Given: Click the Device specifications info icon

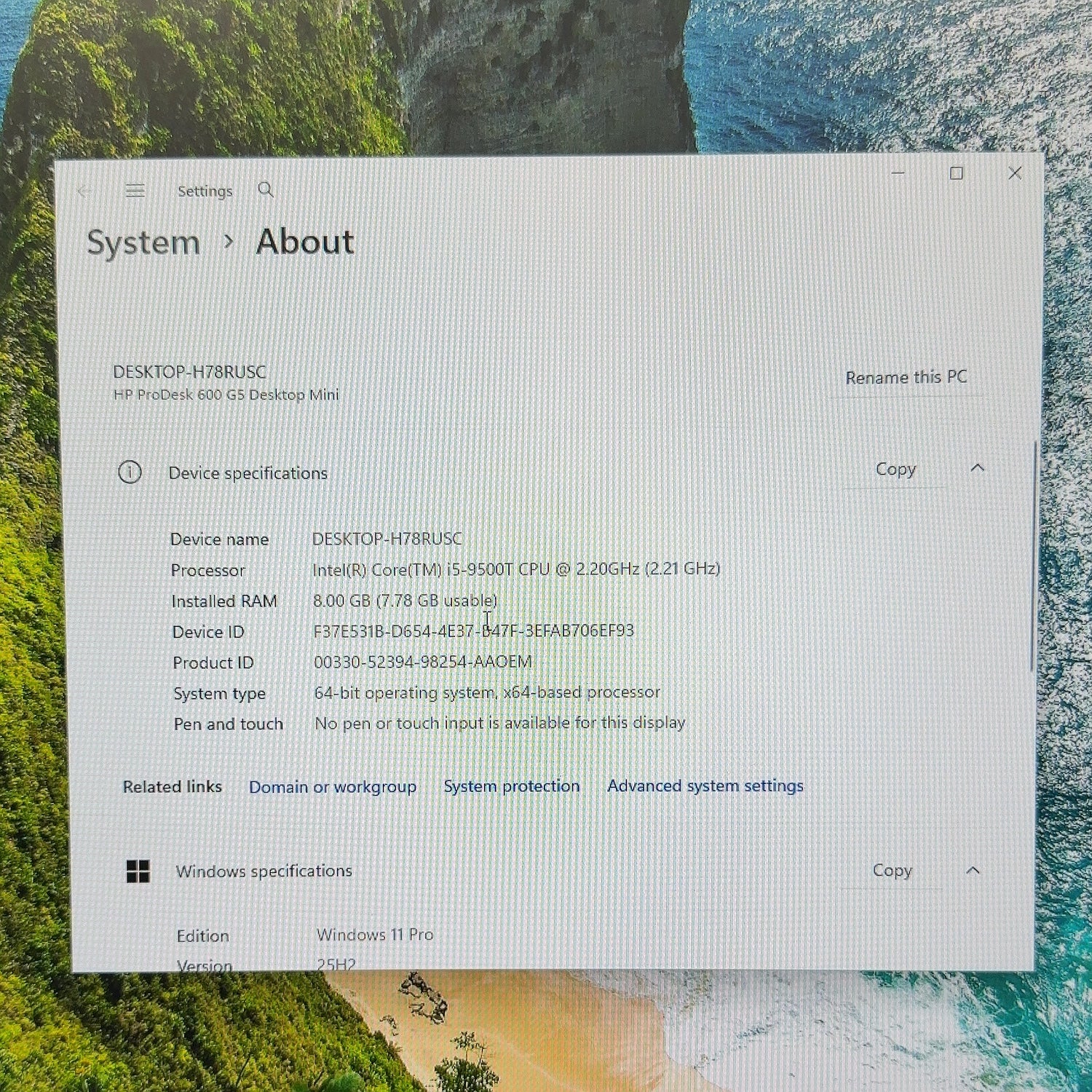Looking at the screenshot, I should [130, 472].
